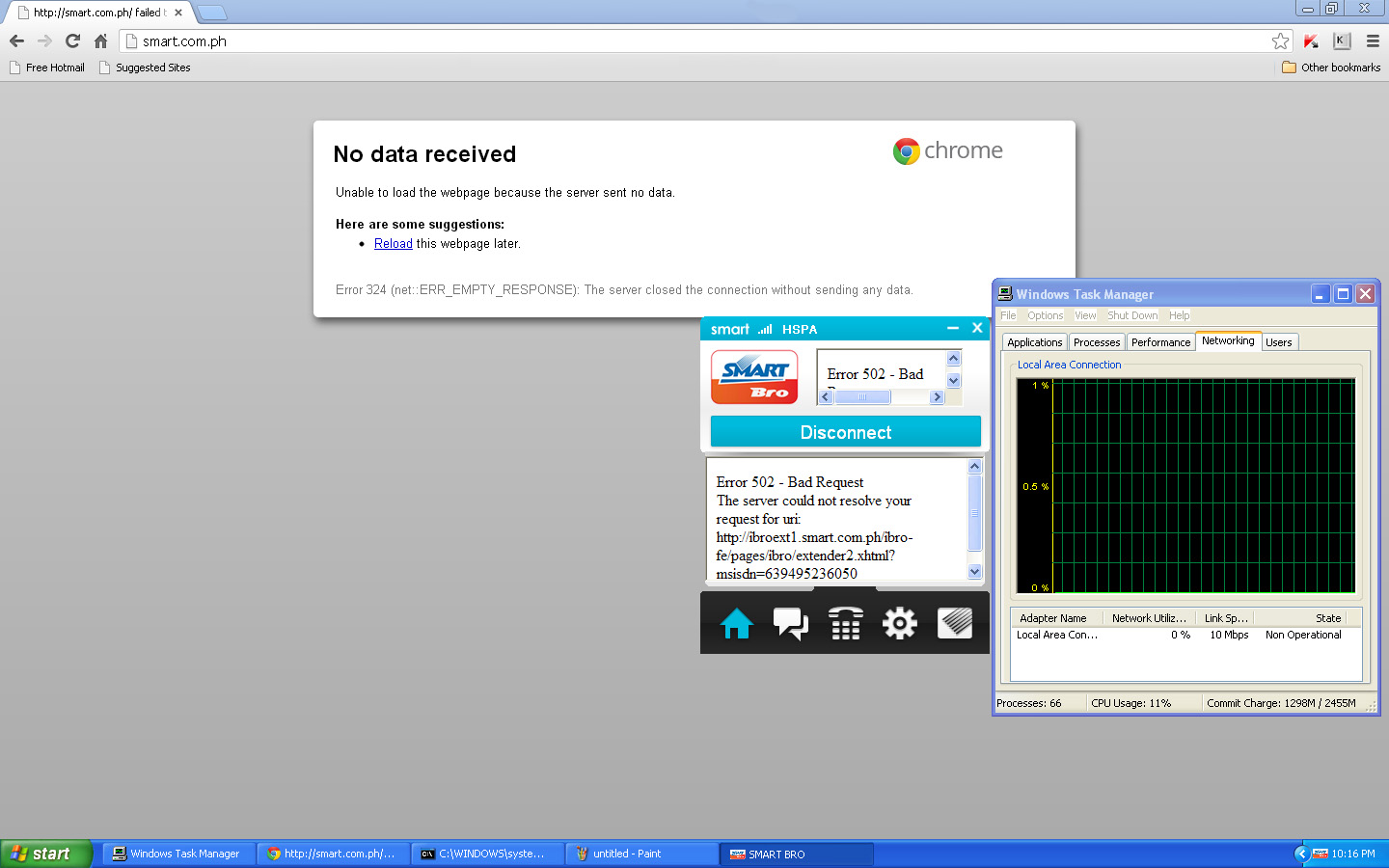This screenshot has width=1389, height=868.
Task: Click the system tray clock 10:16 PM
Action: pos(1353,854)
